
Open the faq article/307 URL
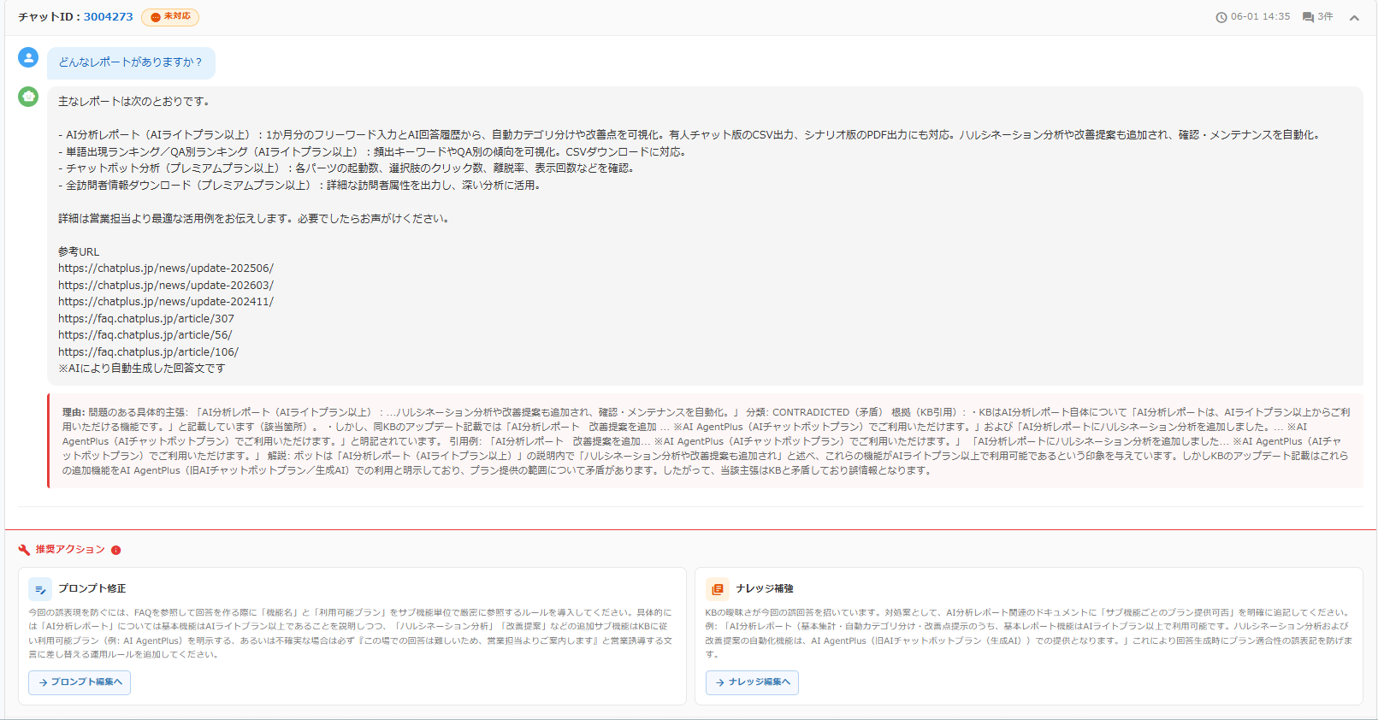pyautogui.click(x=146, y=318)
